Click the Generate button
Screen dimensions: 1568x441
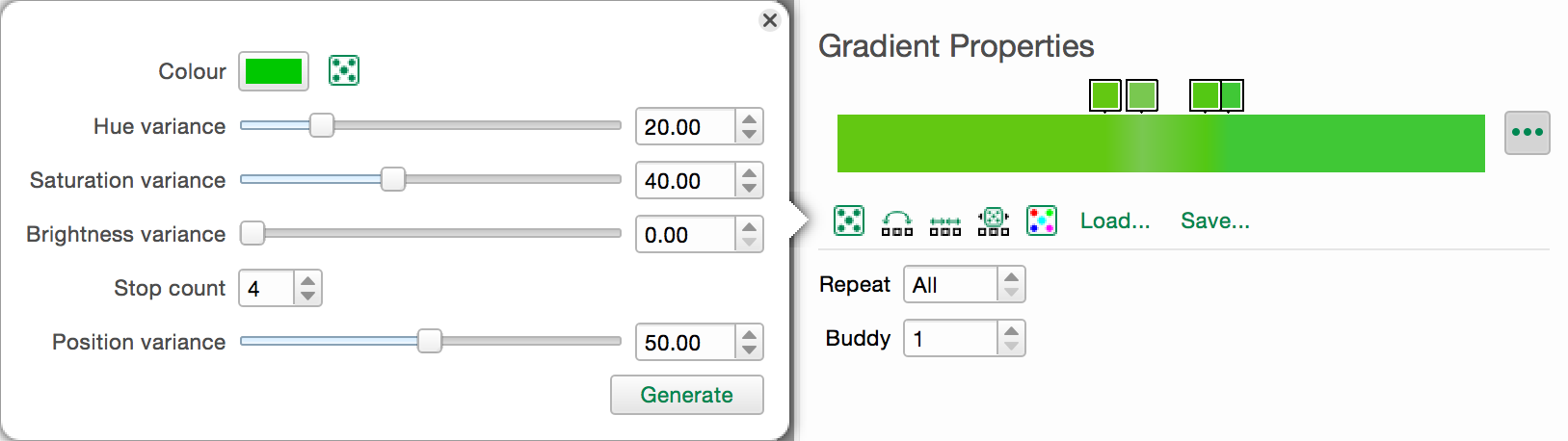[x=687, y=395]
